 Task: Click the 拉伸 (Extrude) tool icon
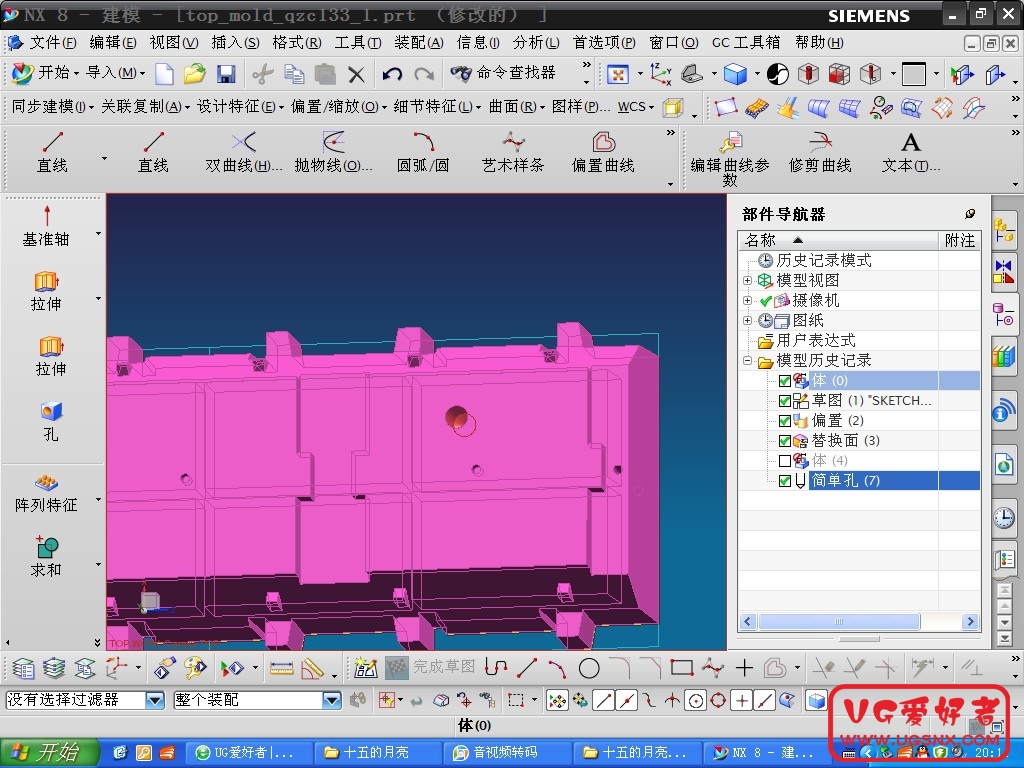(47, 283)
